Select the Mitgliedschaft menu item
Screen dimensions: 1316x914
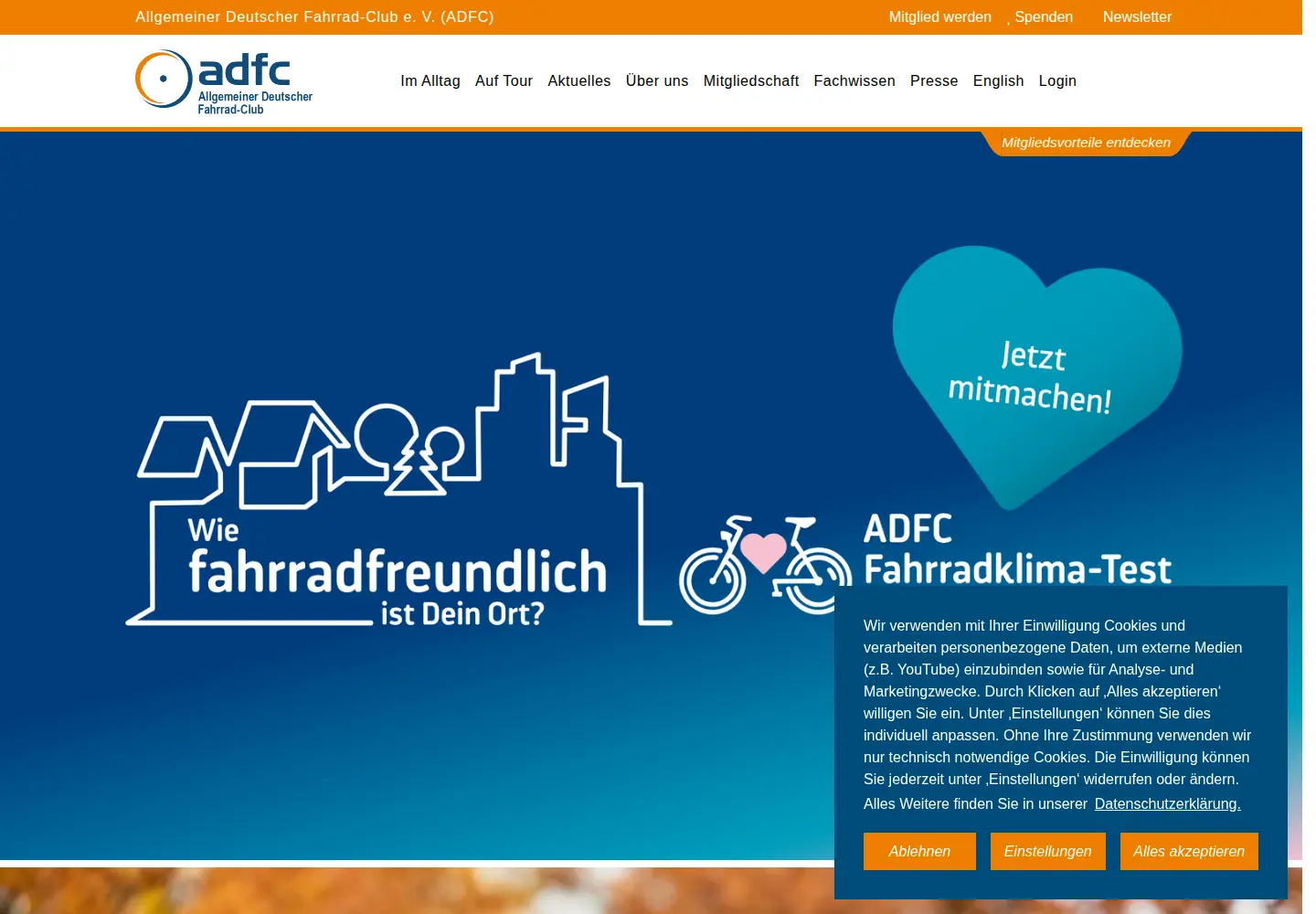tap(751, 80)
